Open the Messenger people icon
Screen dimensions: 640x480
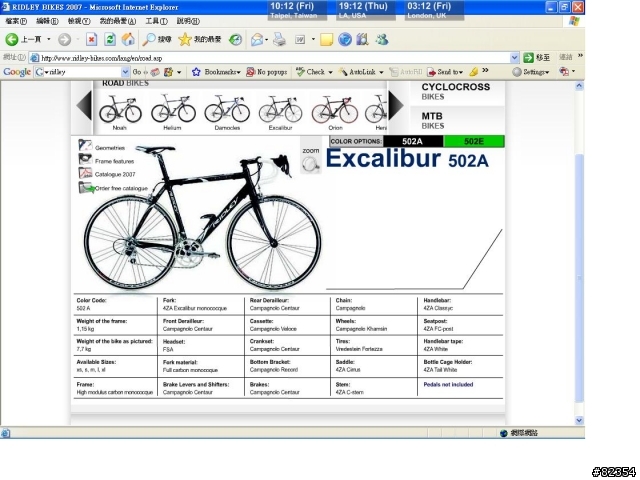[x=382, y=39]
